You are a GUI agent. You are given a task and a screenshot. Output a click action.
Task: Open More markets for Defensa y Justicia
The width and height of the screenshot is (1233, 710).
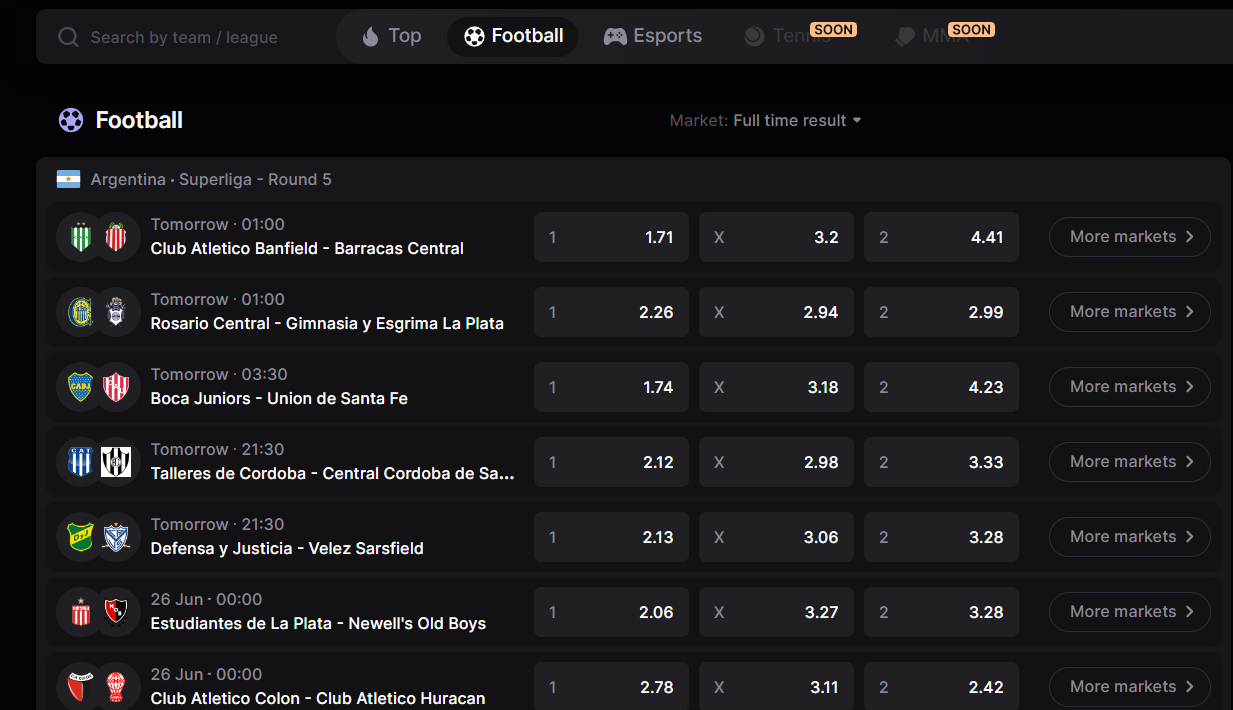[1130, 537]
